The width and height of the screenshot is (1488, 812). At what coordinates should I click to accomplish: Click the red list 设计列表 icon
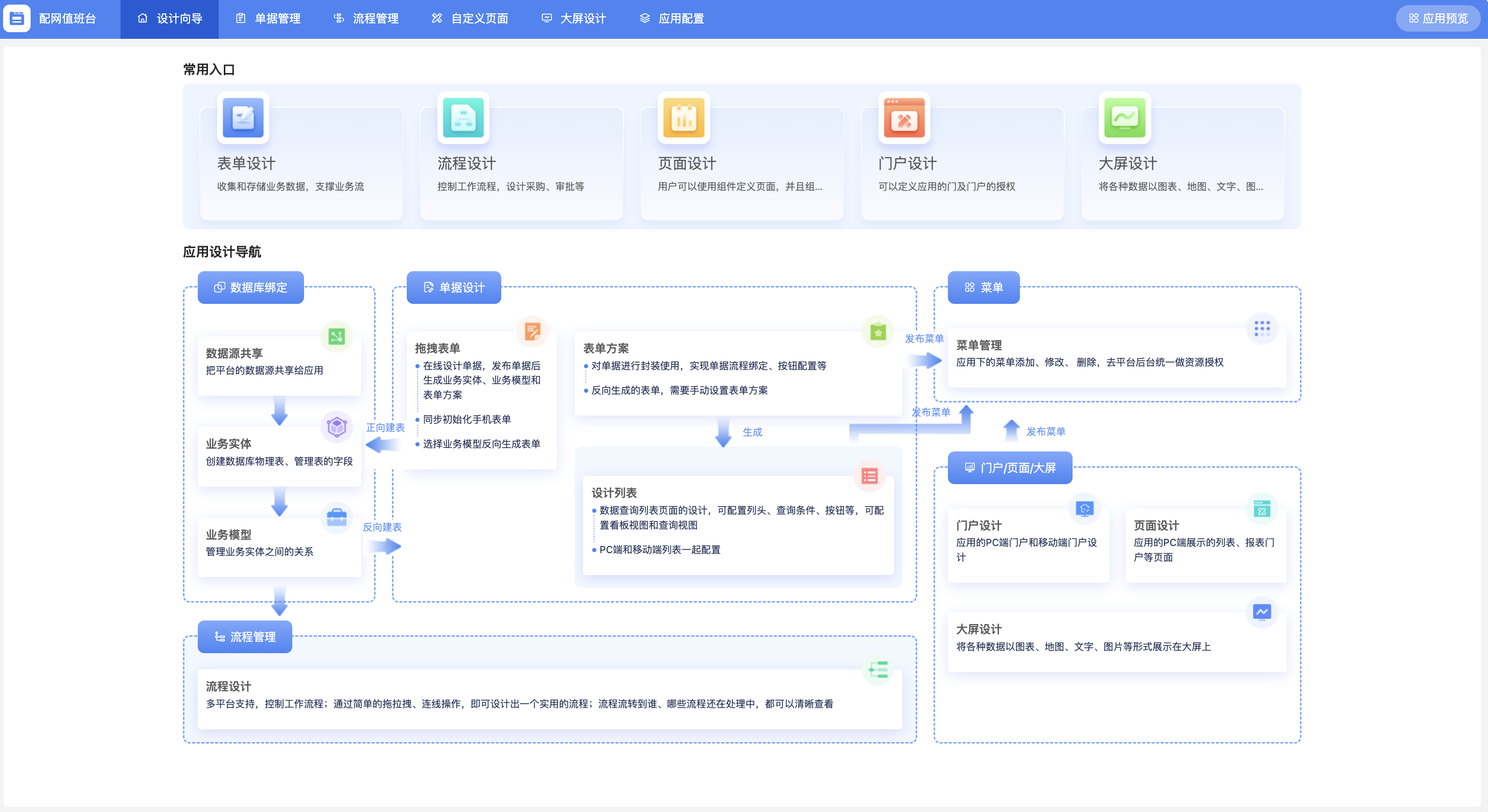click(869, 475)
